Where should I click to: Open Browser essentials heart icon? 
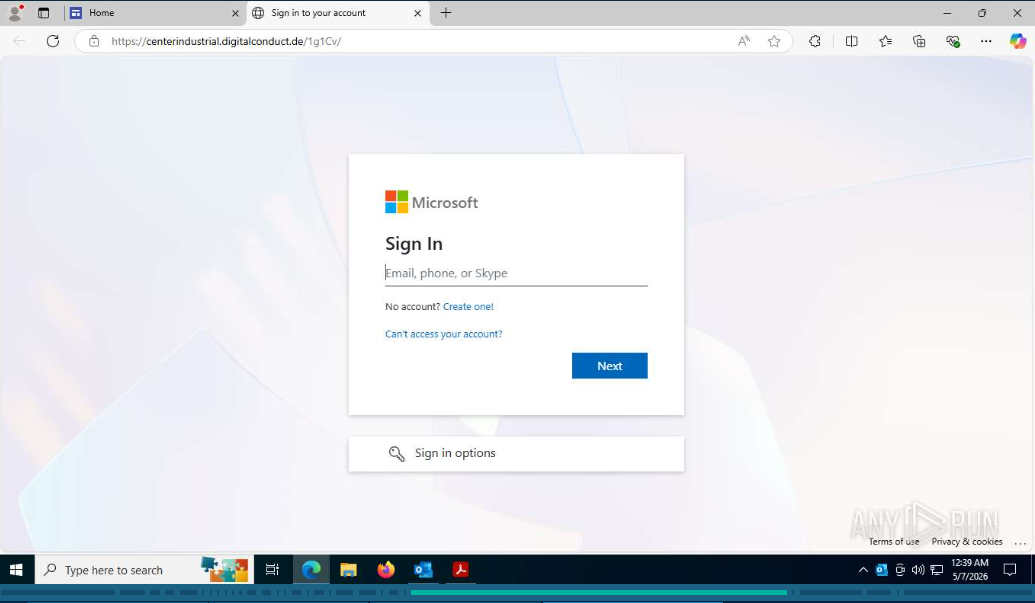952,41
